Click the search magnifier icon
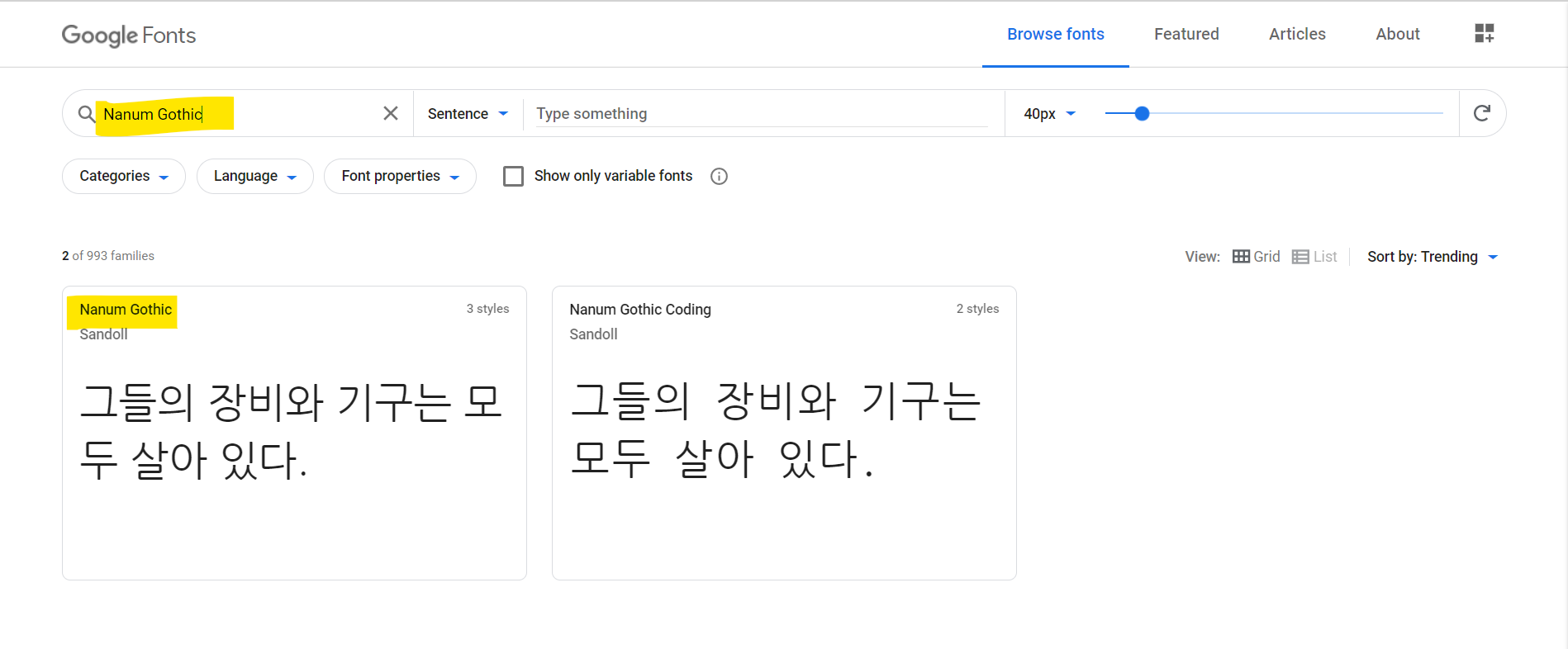The height and width of the screenshot is (649, 1568). [86, 113]
